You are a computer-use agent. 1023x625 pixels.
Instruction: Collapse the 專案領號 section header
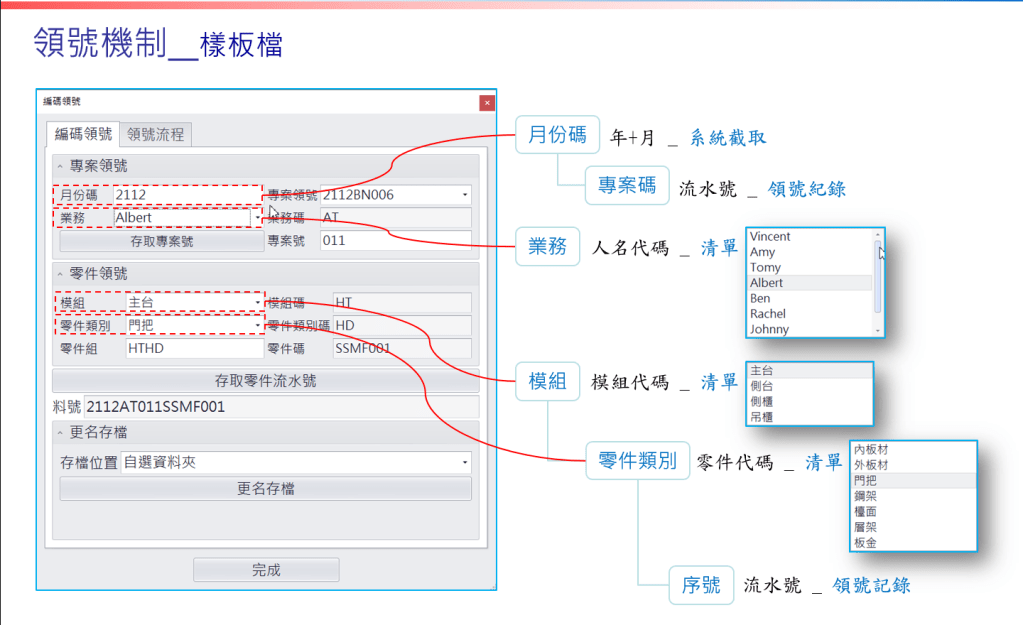[x=59, y=167]
